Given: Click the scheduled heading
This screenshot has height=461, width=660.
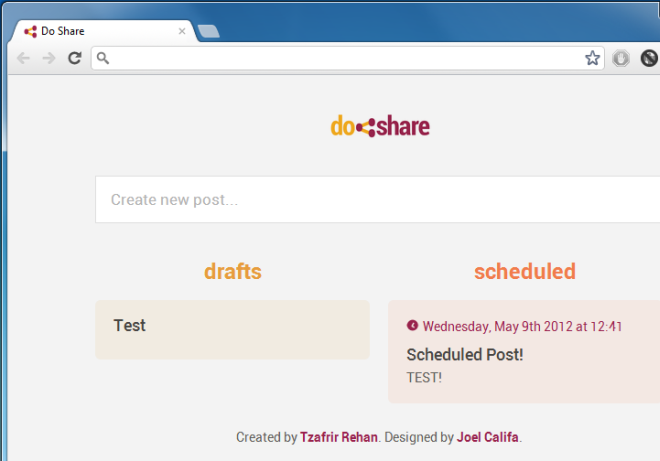Looking at the screenshot, I should click(525, 272).
